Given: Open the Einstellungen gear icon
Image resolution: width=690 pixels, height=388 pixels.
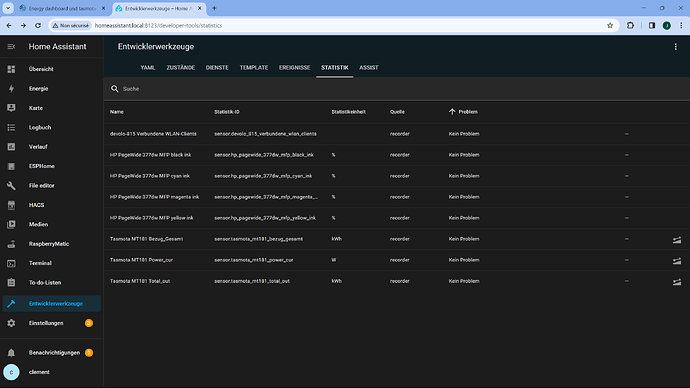Looking at the screenshot, I should 11,323.
